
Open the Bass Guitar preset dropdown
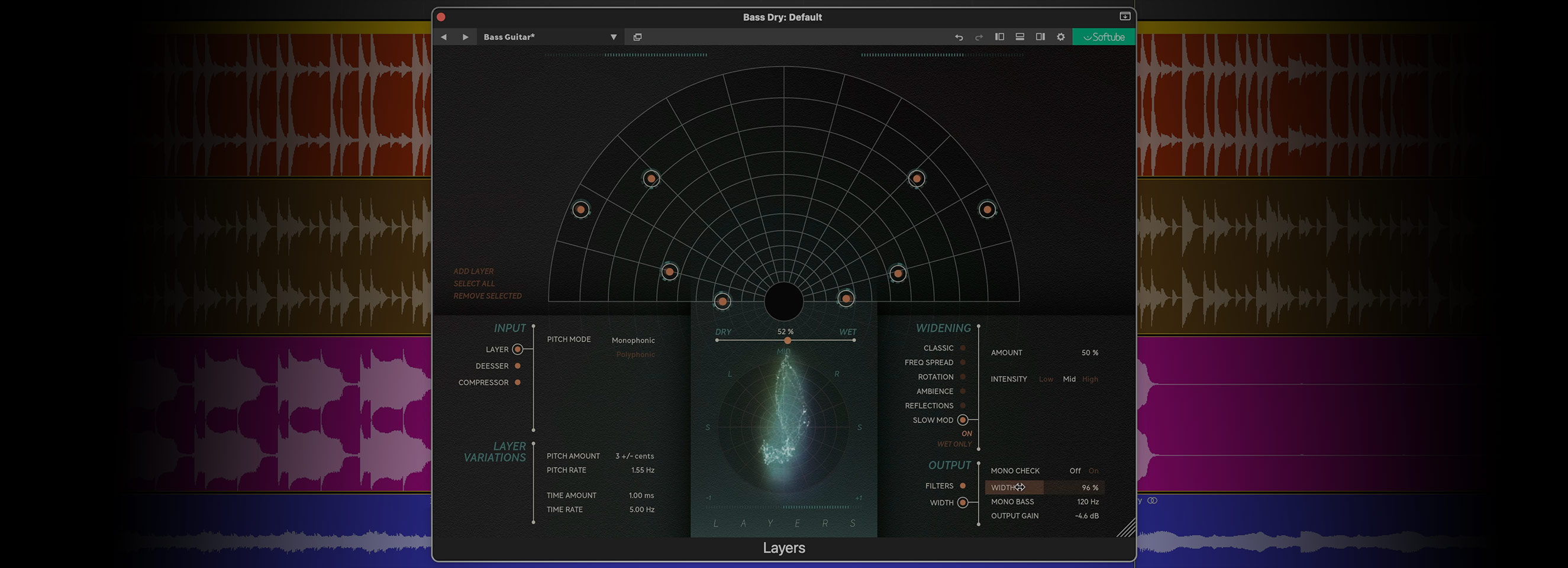point(613,37)
